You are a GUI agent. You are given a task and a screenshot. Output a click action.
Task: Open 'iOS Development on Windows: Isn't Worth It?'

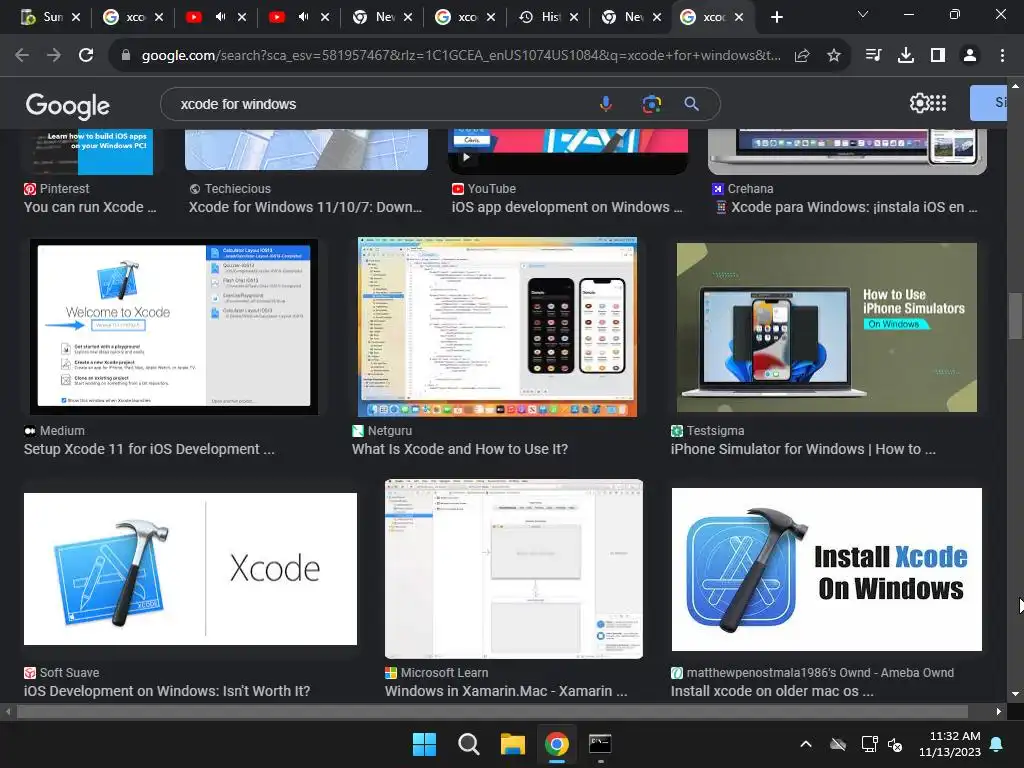click(x=167, y=691)
